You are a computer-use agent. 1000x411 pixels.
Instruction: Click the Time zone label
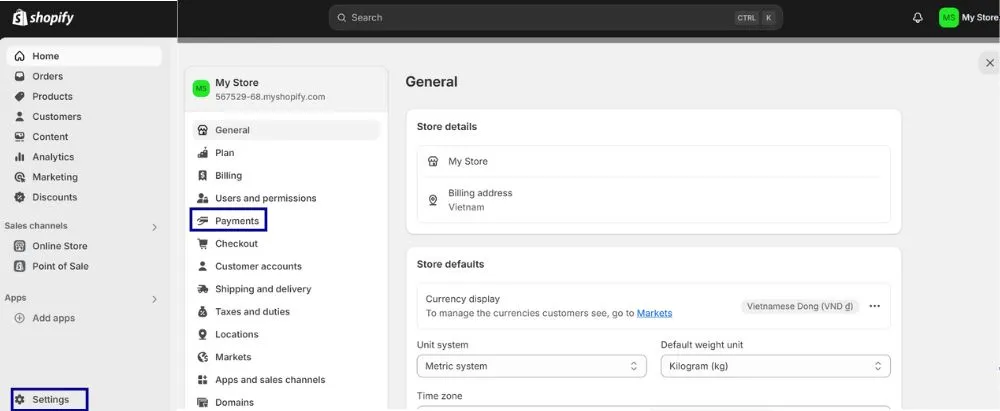[439, 396]
